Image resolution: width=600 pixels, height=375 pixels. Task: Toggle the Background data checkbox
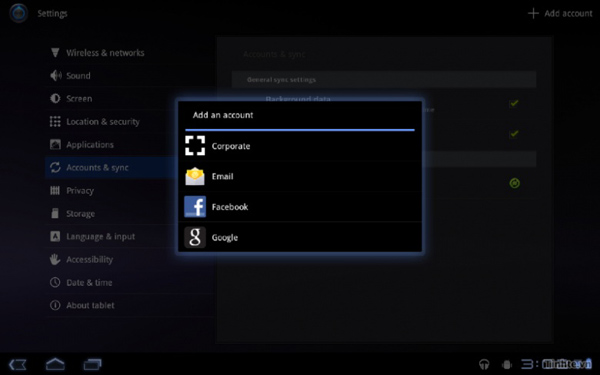pyautogui.click(x=514, y=103)
